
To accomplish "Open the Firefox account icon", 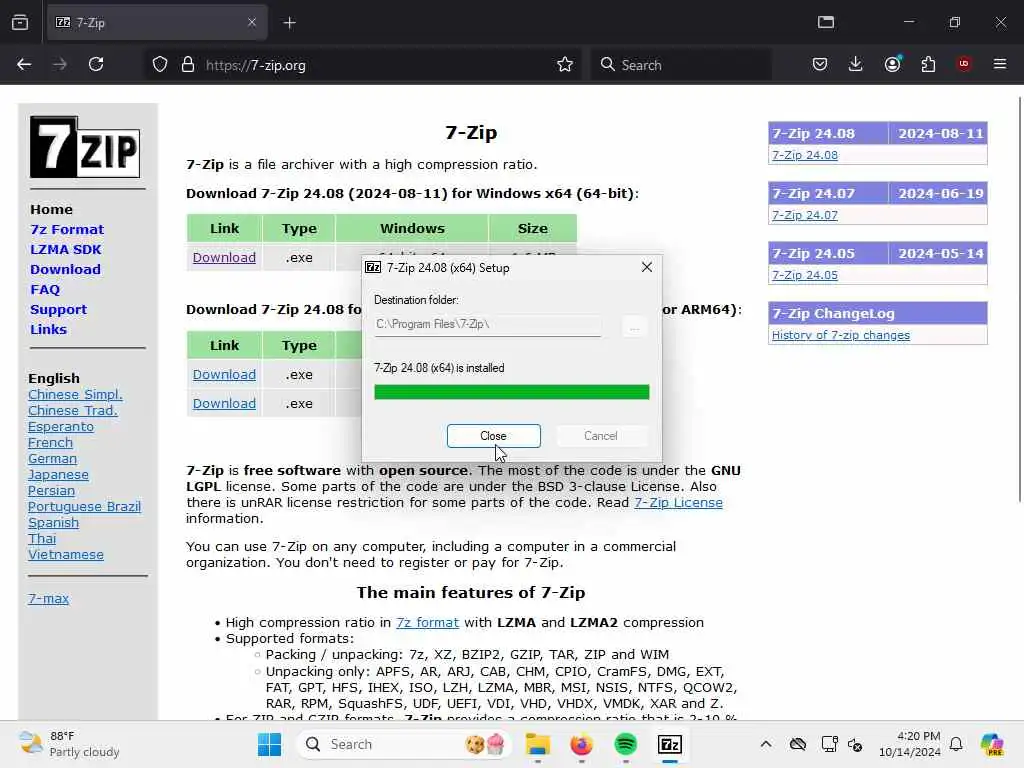I will click(892, 65).
